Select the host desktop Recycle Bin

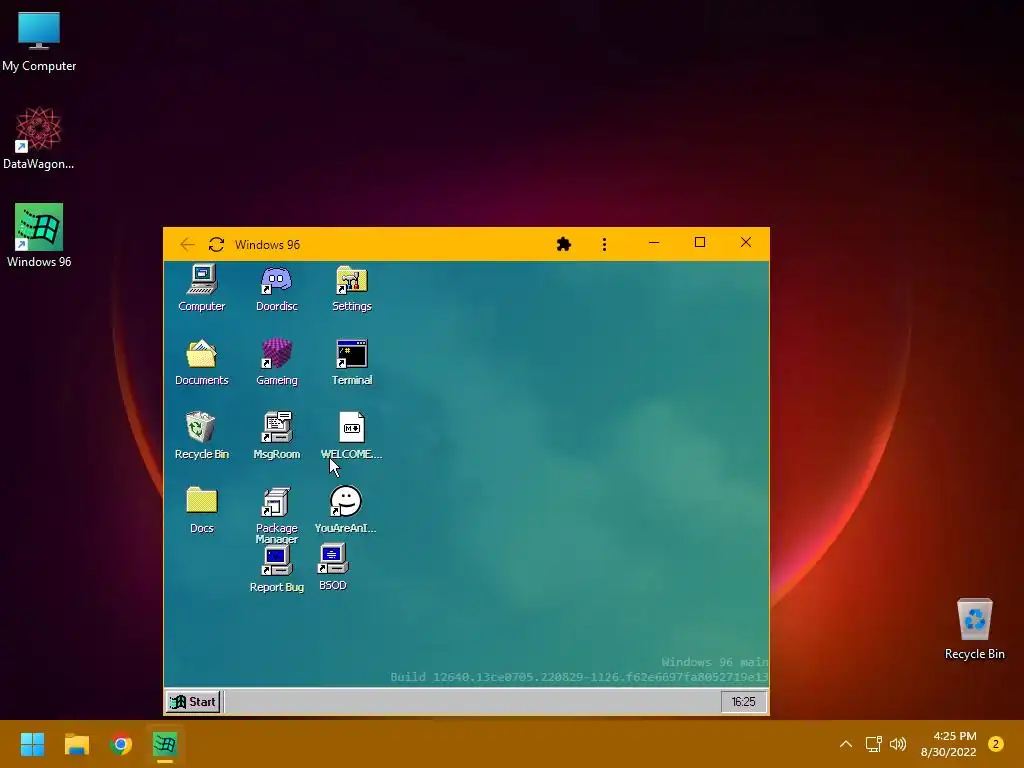[x=974, y=629]
